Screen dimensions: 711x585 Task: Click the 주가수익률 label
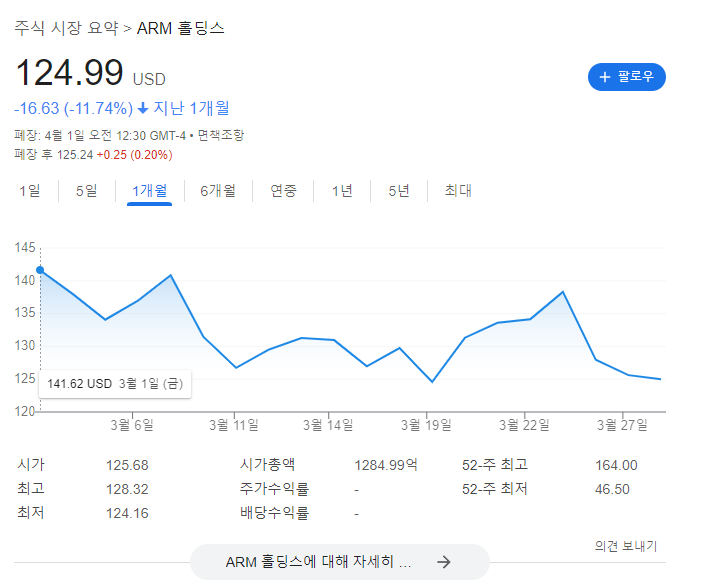click(275, 489)
